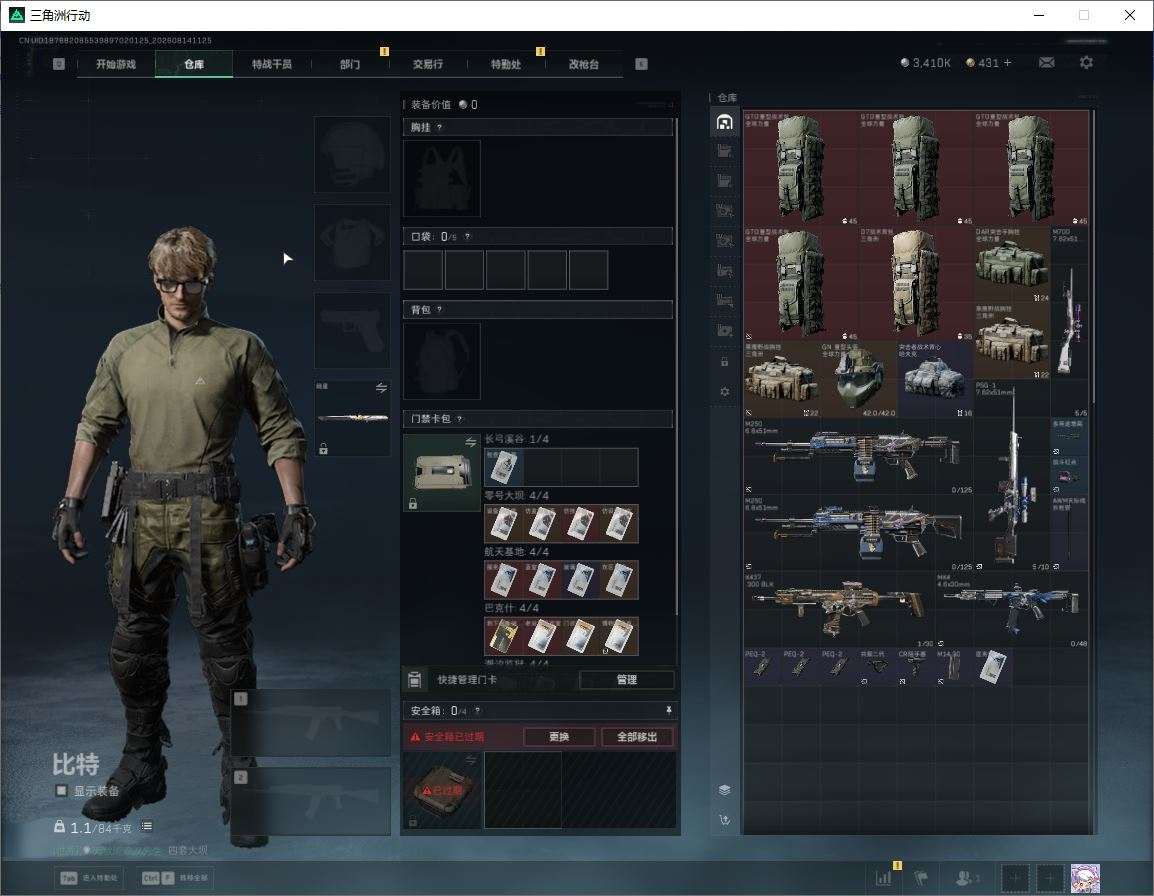Select the empty body armor slot
The height and width of the screenshot is (896, 1154).
pyautogui.click(x=352, y=242)
